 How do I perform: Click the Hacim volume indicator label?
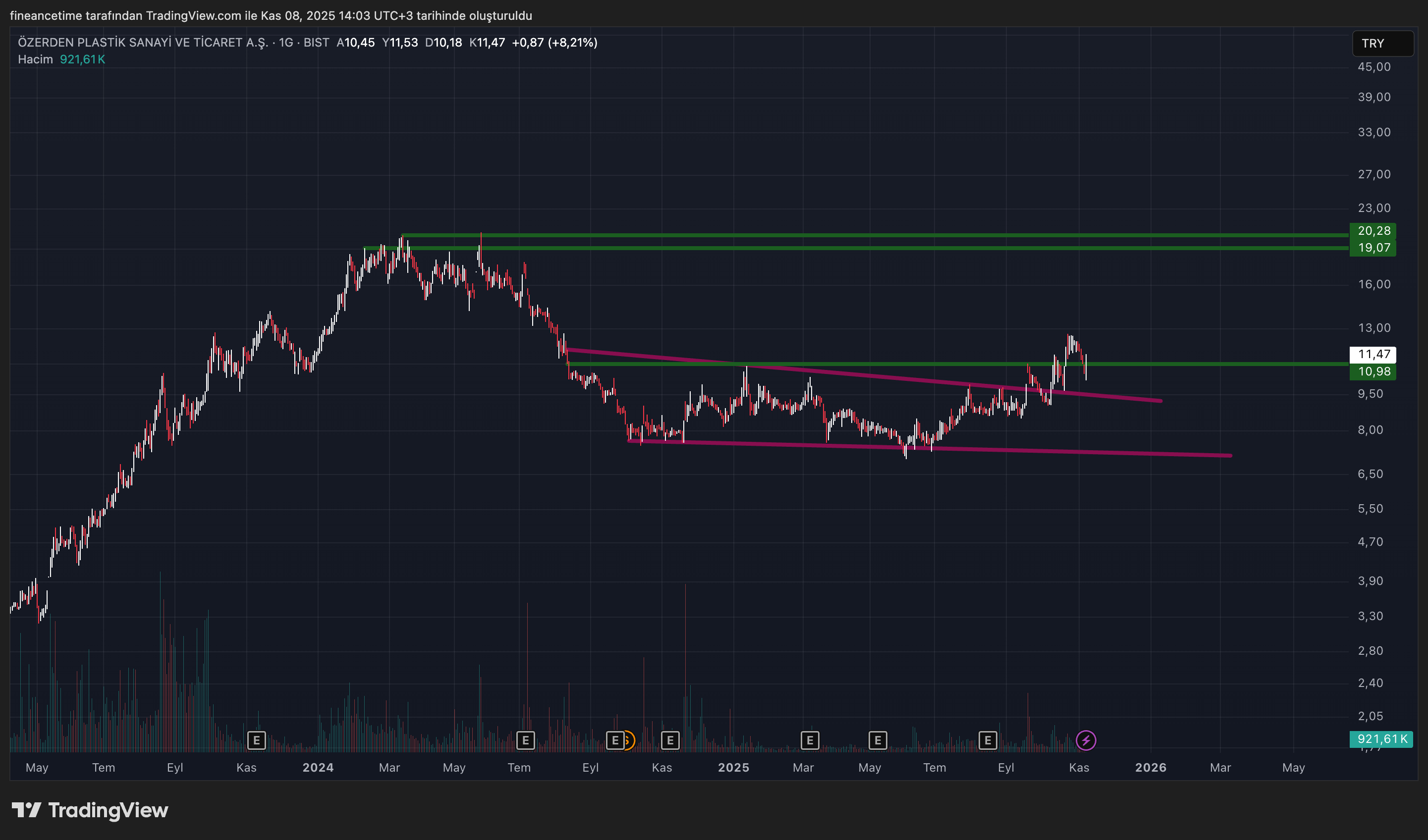[x=35, y=59]
